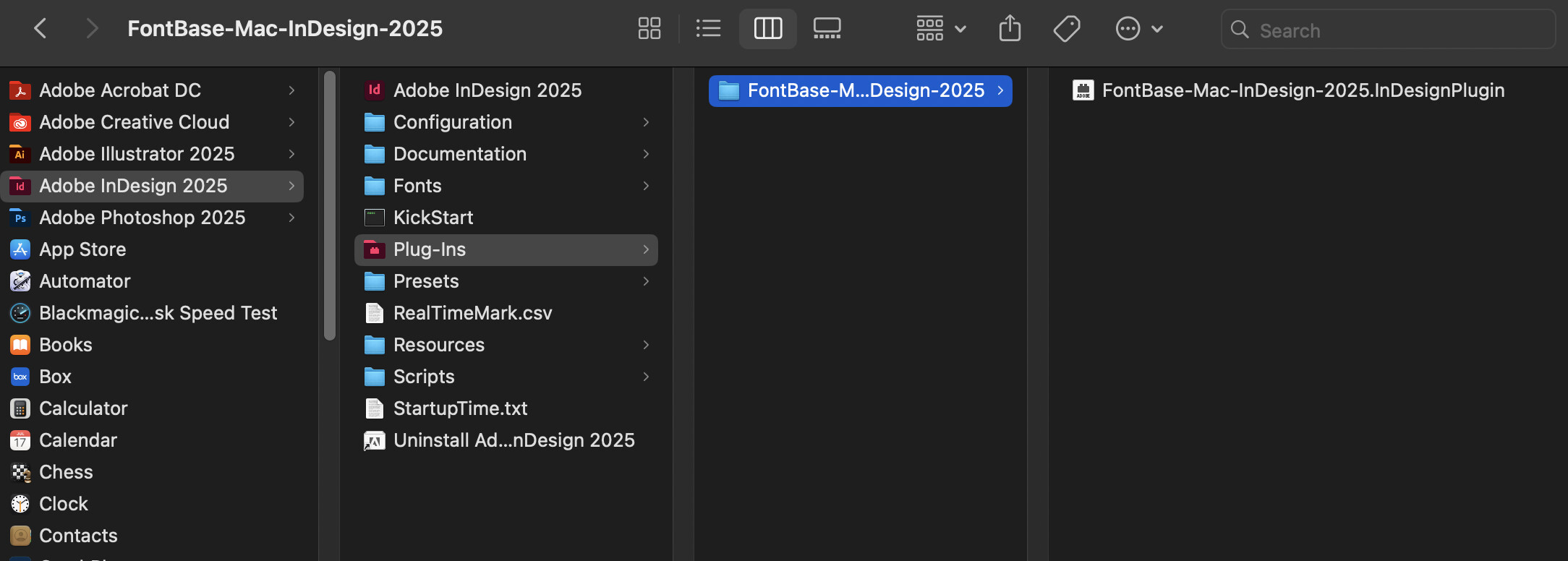The image size is (1568, 561).
Task: Click the Share toolbar icon
Action: pyautogui.click(x=1010, y=29)
